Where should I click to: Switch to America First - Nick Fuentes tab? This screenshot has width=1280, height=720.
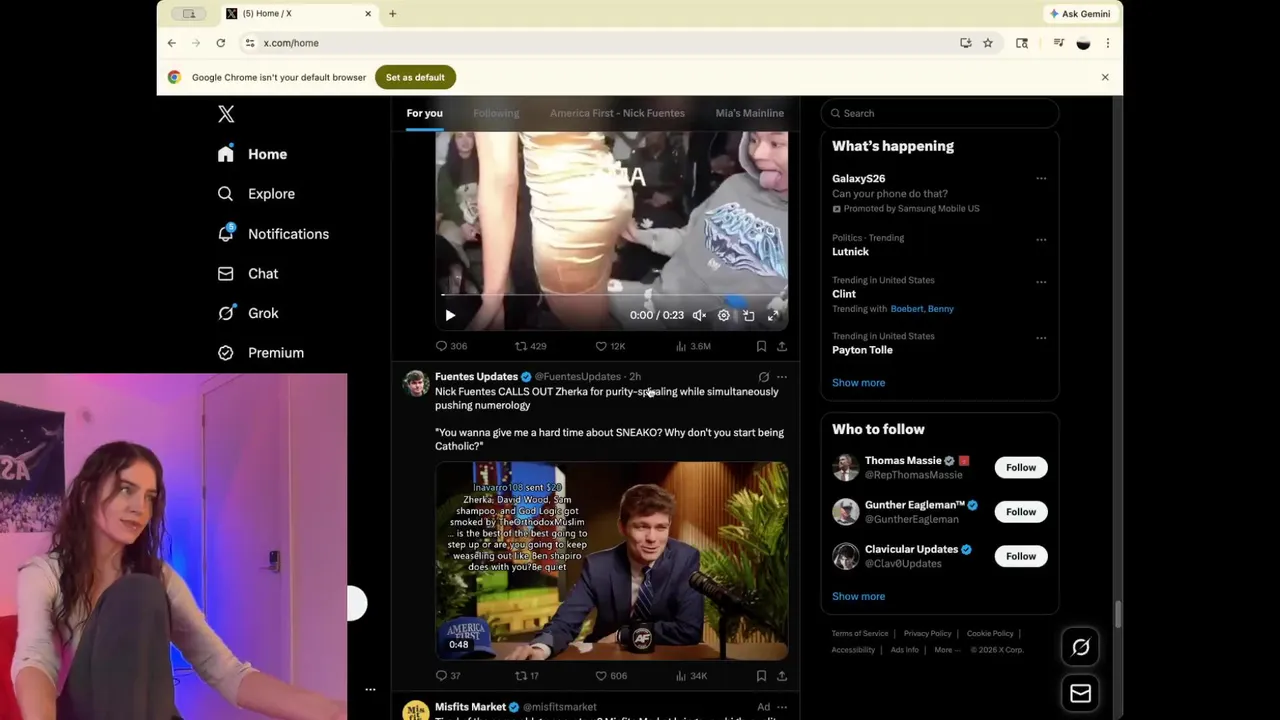point(617,113)
